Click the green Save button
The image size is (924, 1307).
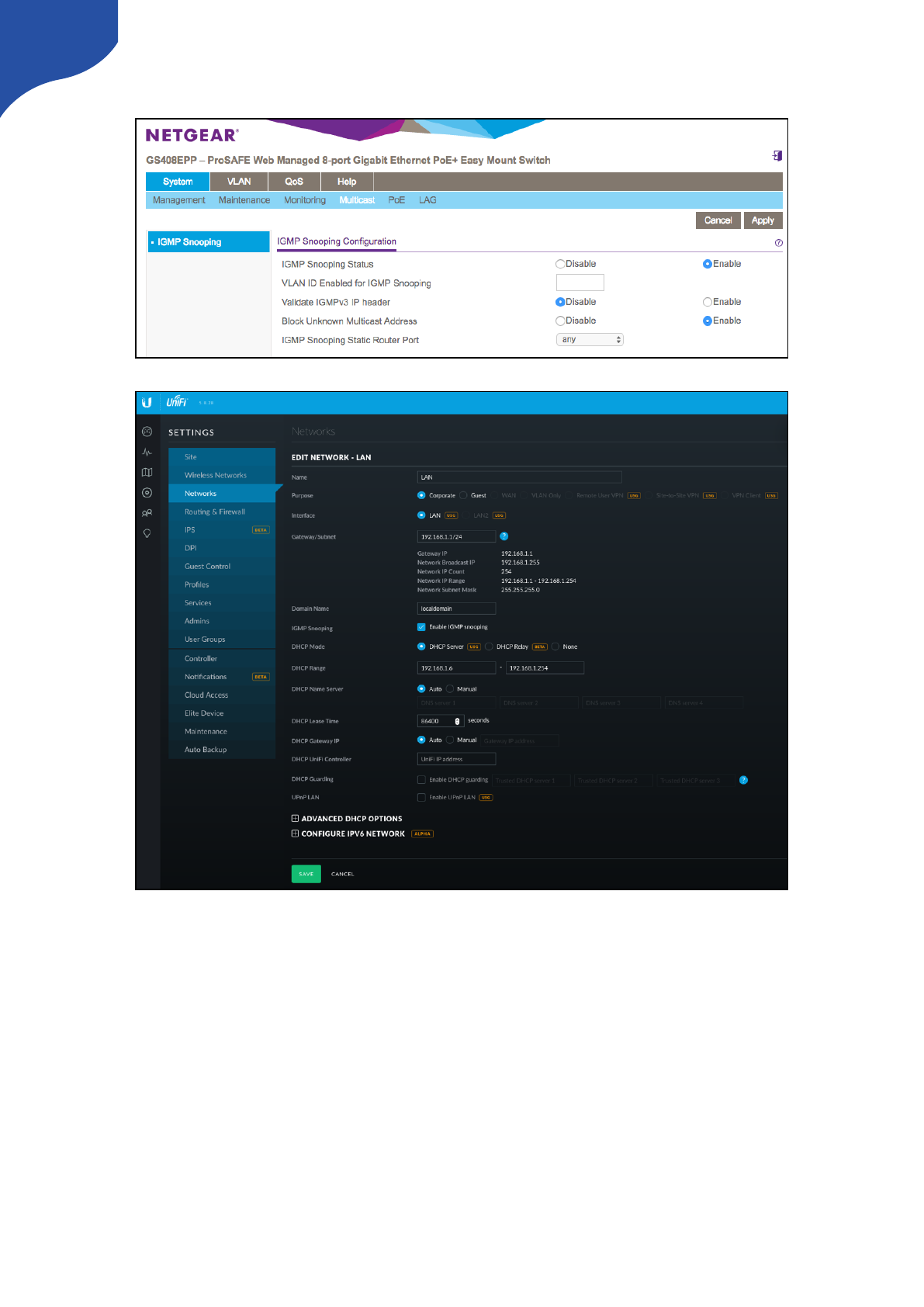(x=306, y=874)
